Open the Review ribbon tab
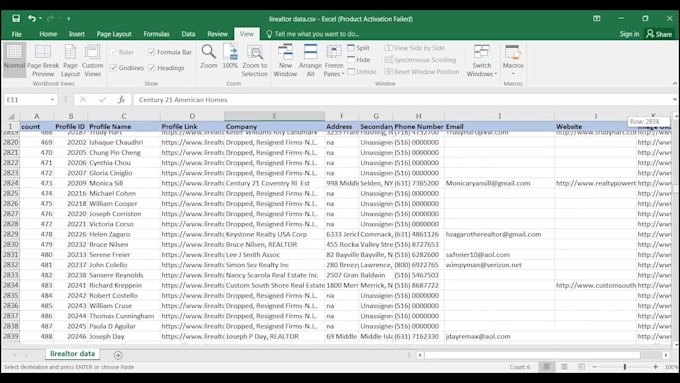The width and height of the screenshot is (680, 383). pos(217,34)
